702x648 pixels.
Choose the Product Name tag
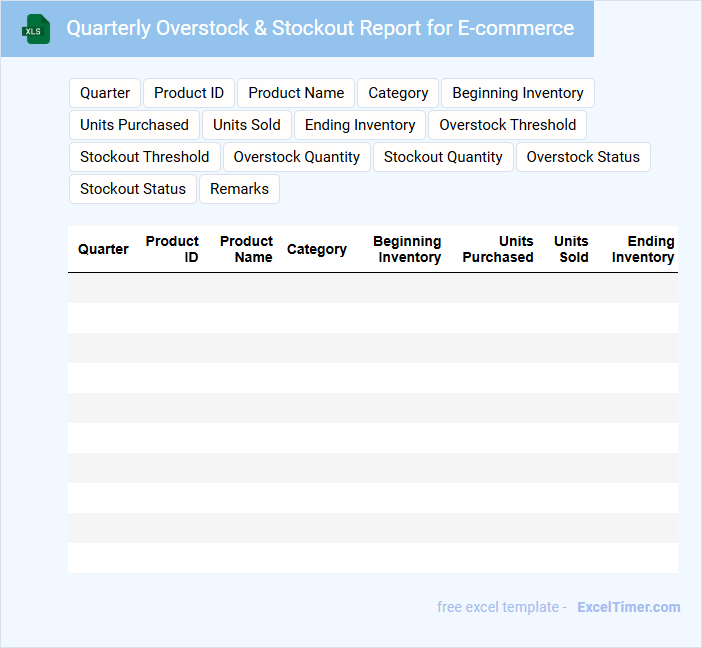point(296,93)
